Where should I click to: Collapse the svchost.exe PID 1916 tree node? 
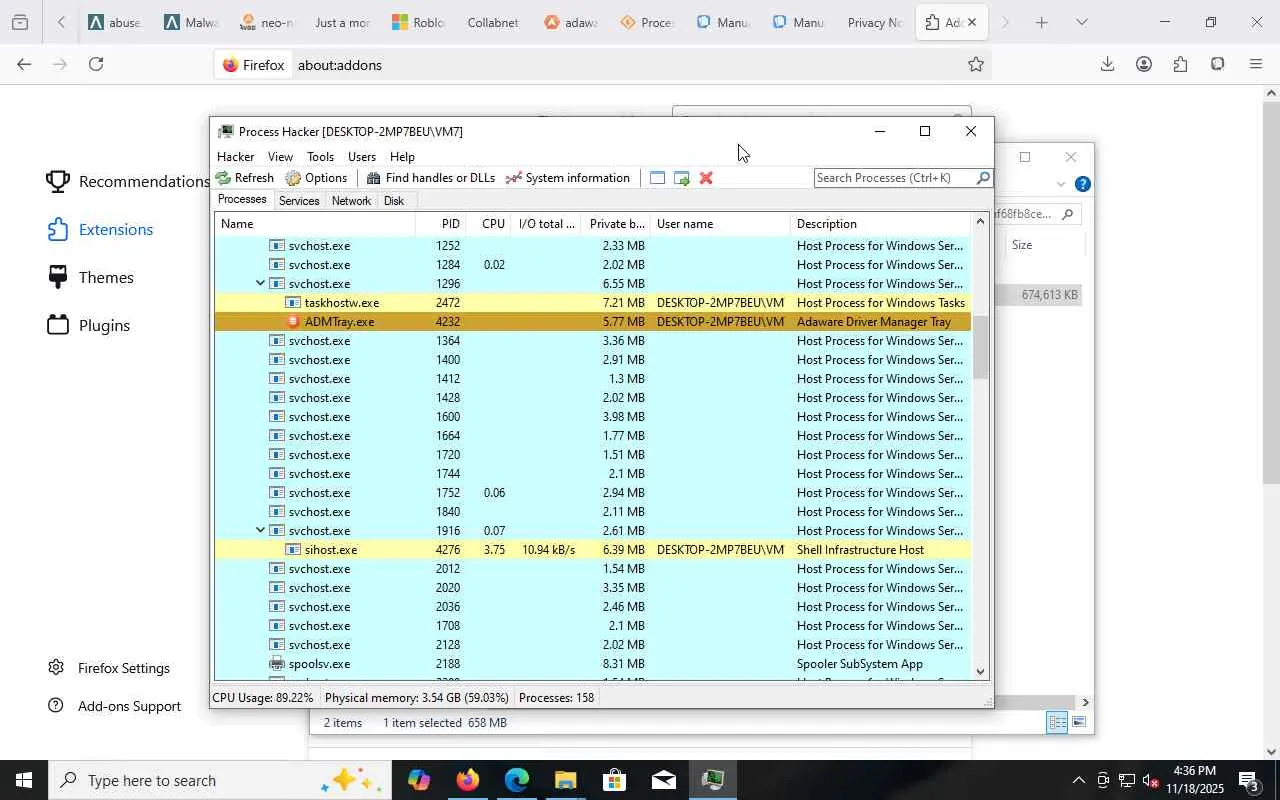(260, 531)
